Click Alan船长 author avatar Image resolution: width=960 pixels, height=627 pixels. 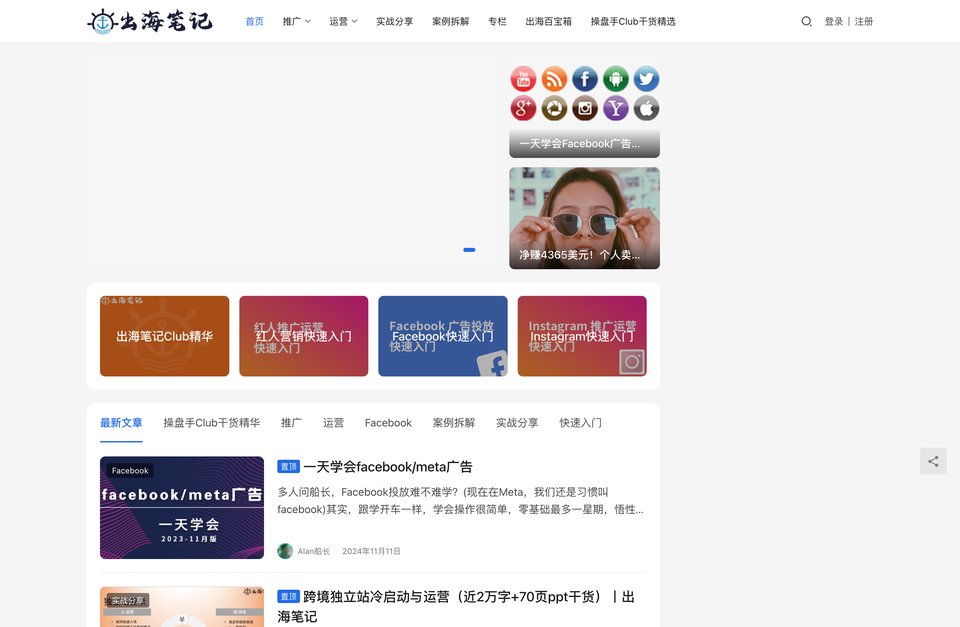(x=285, y=551)
